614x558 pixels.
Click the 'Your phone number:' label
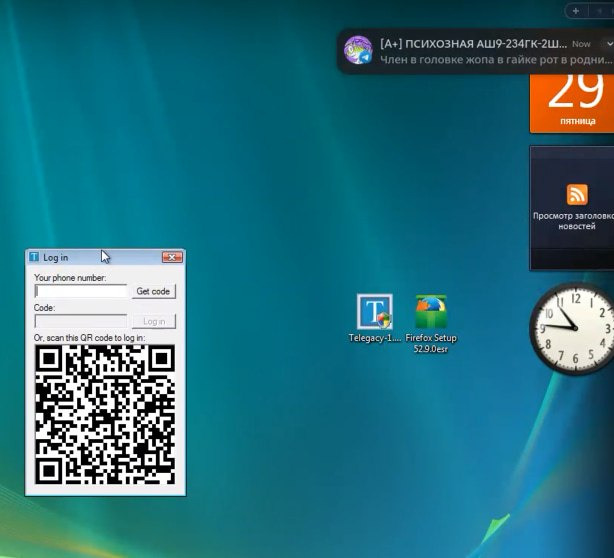[x=70, y=278]
